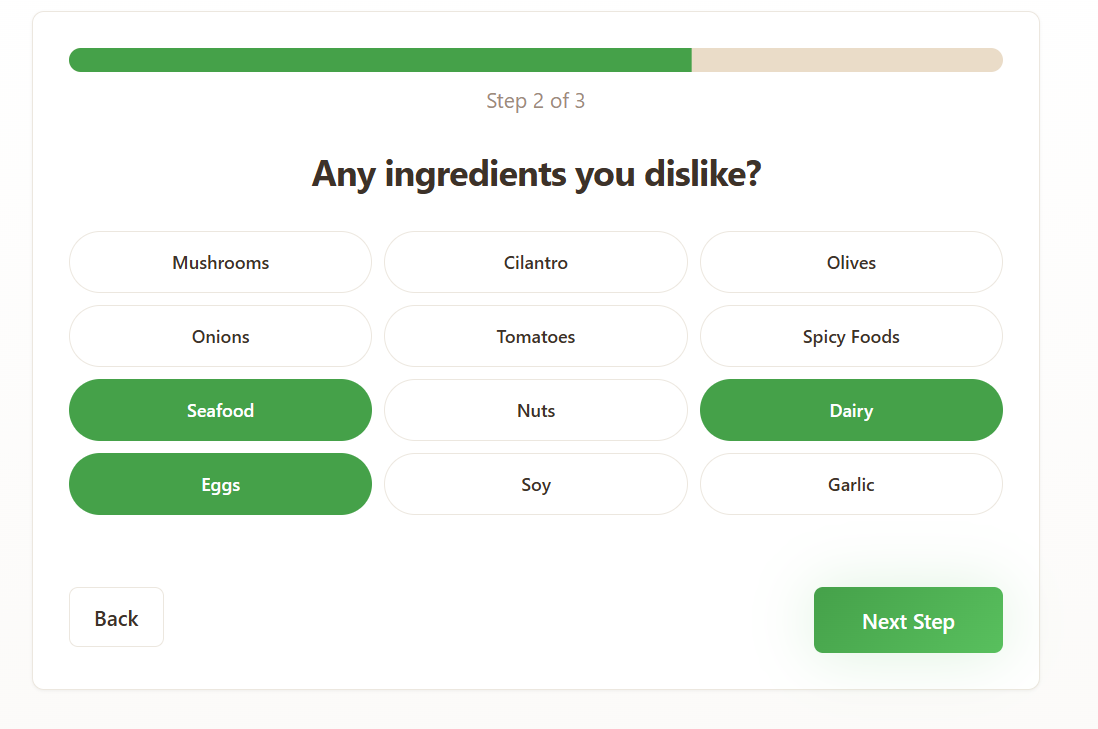Toggle the Cilantro option
Image resolution: width=1098 pixels, height=729 pixels.
536,262
